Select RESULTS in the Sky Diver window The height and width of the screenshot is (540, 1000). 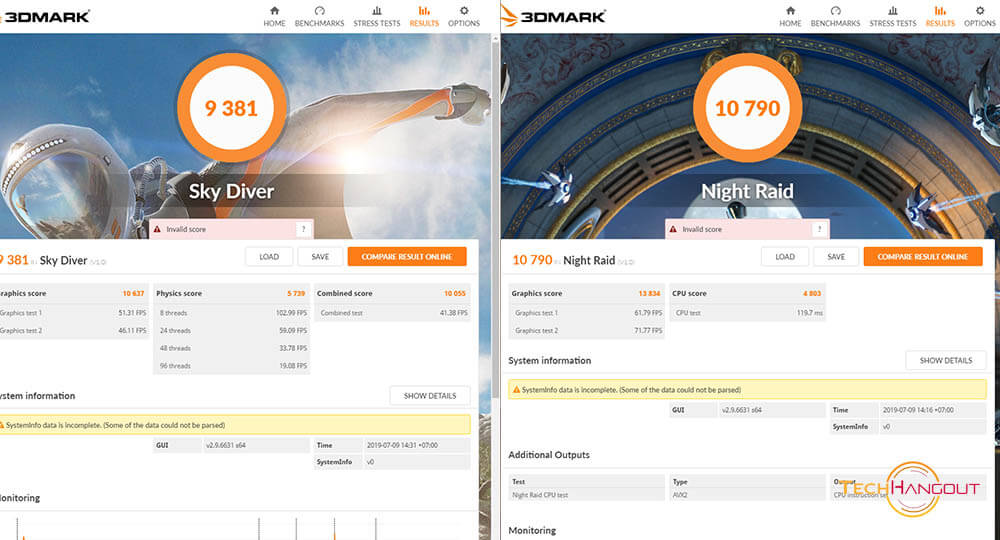[424, 17]
